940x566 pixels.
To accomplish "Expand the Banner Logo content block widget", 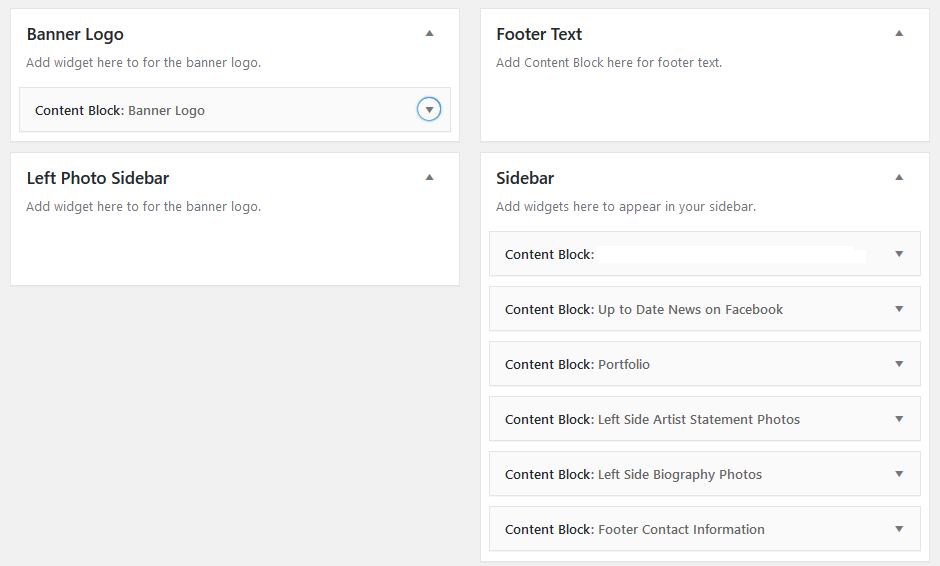I will click(429, 110).
